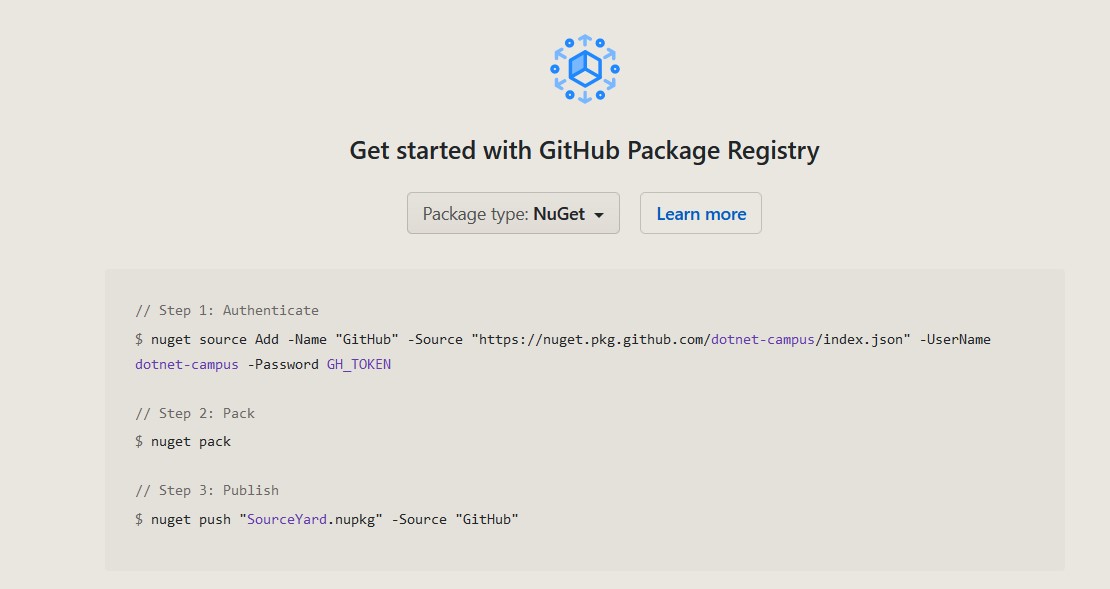Viewport: 1110px width, 589px height.
Task: Click the nuget push command text
Action: [190, 520]
